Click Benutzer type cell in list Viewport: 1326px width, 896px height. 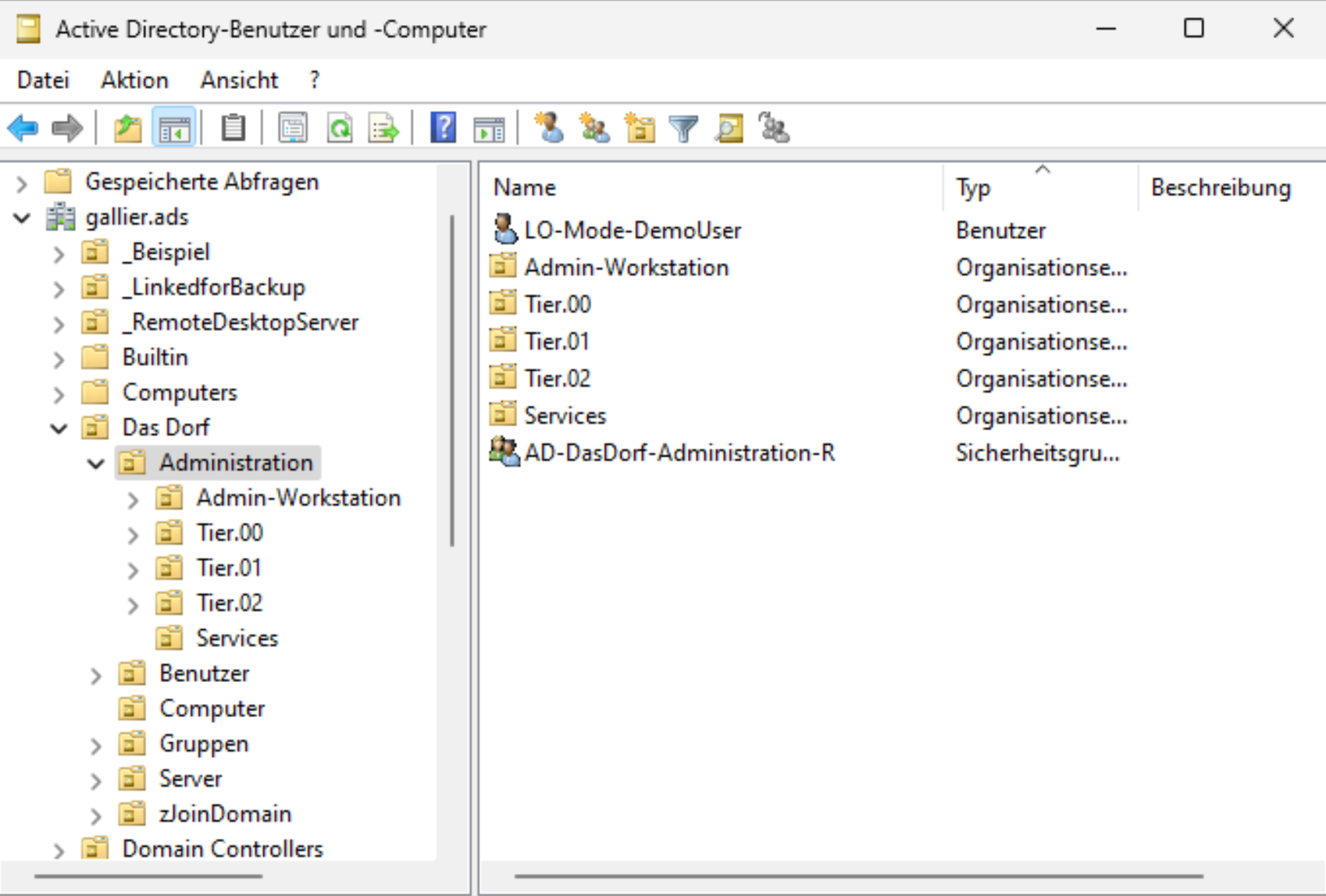(x=1000, y=229)
